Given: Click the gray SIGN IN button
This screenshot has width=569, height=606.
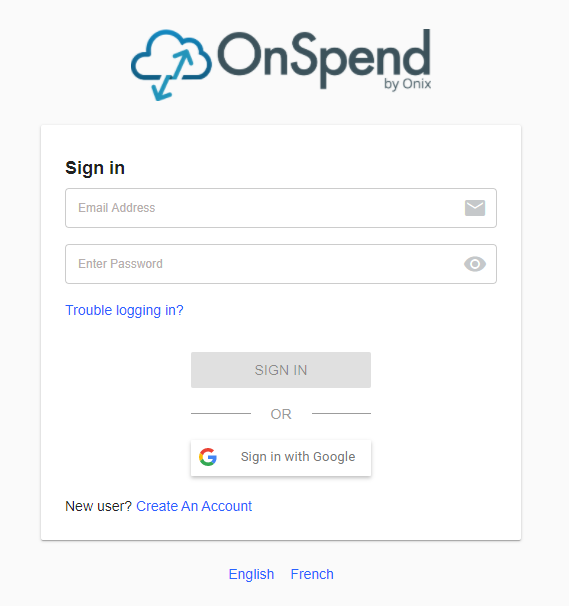Looking at the screenshot, I should tap(281, 370).
